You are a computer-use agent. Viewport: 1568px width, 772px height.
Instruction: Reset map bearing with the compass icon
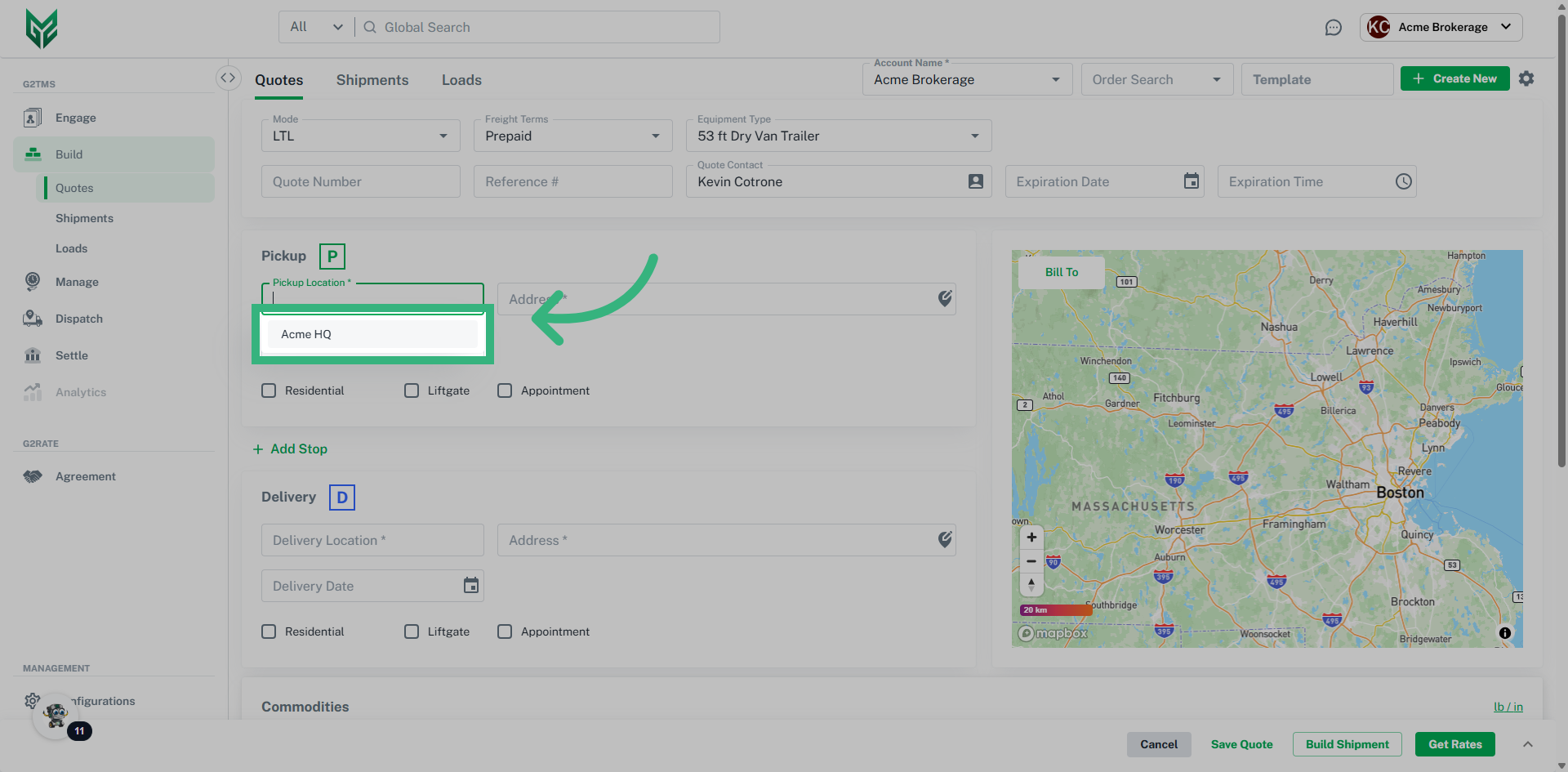pos(1031,584)
